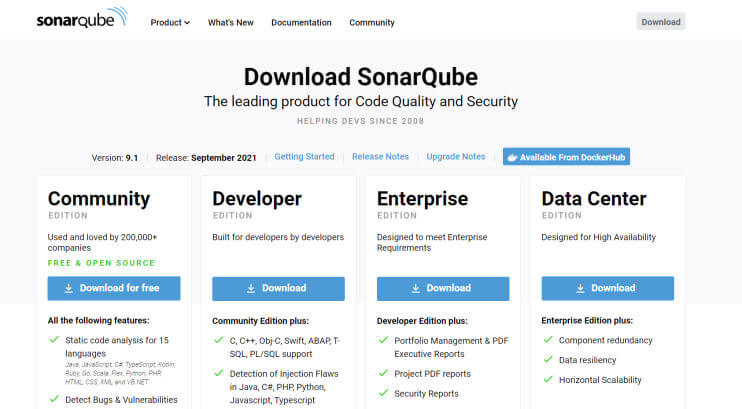Click the Download SonarQube main heading
This screenshot has height=409, width=742.
tap(361, 77)
